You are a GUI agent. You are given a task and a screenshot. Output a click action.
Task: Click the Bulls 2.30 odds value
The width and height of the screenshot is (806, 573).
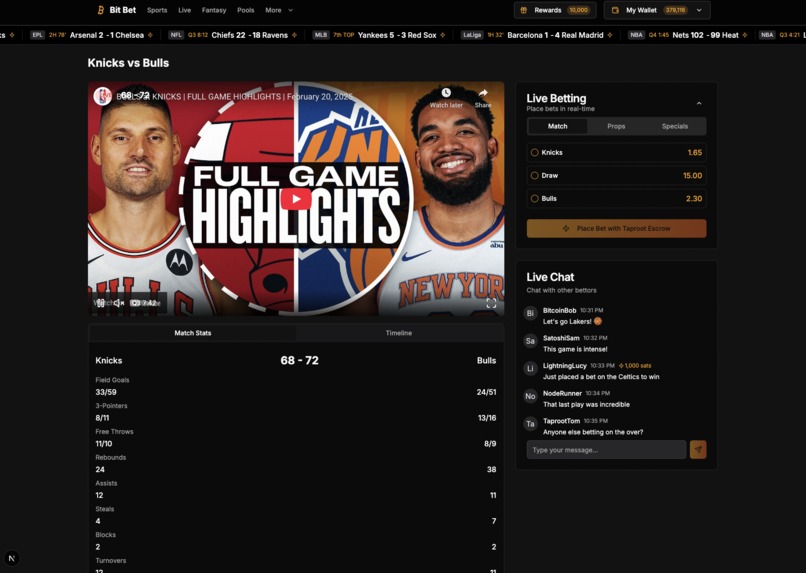694,198
